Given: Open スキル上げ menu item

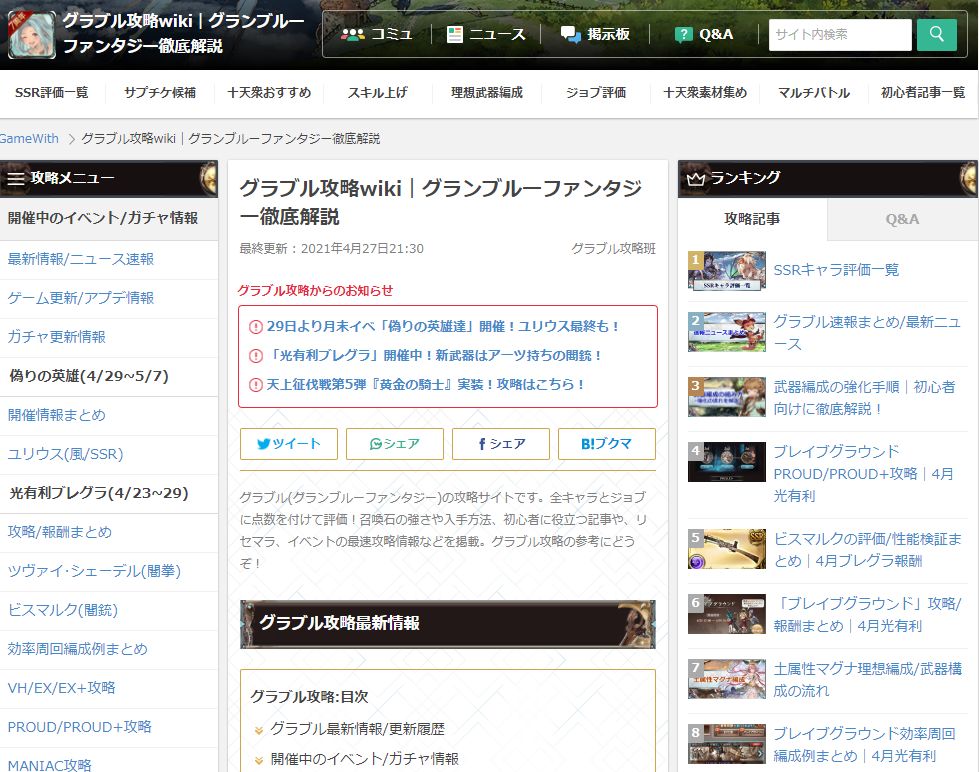Looking at the screenshot, I should pyautogui.click(x=378, y=92).
